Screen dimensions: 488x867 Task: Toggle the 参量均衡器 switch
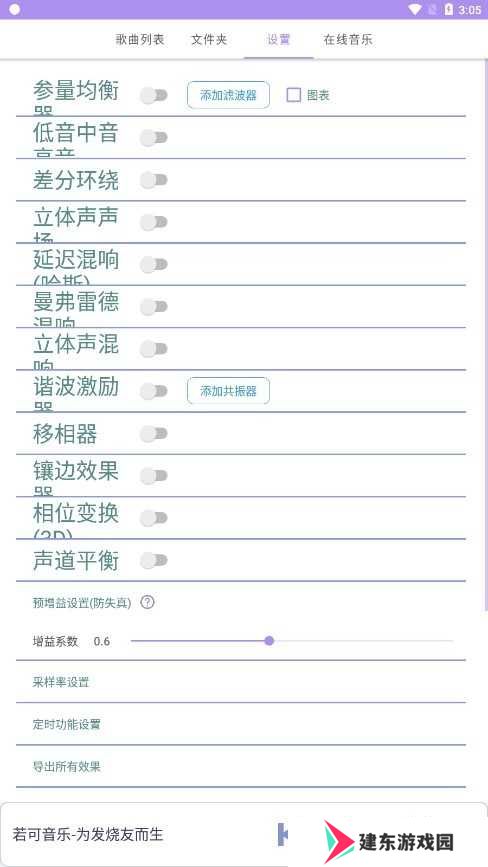click(x=154, y=95)
